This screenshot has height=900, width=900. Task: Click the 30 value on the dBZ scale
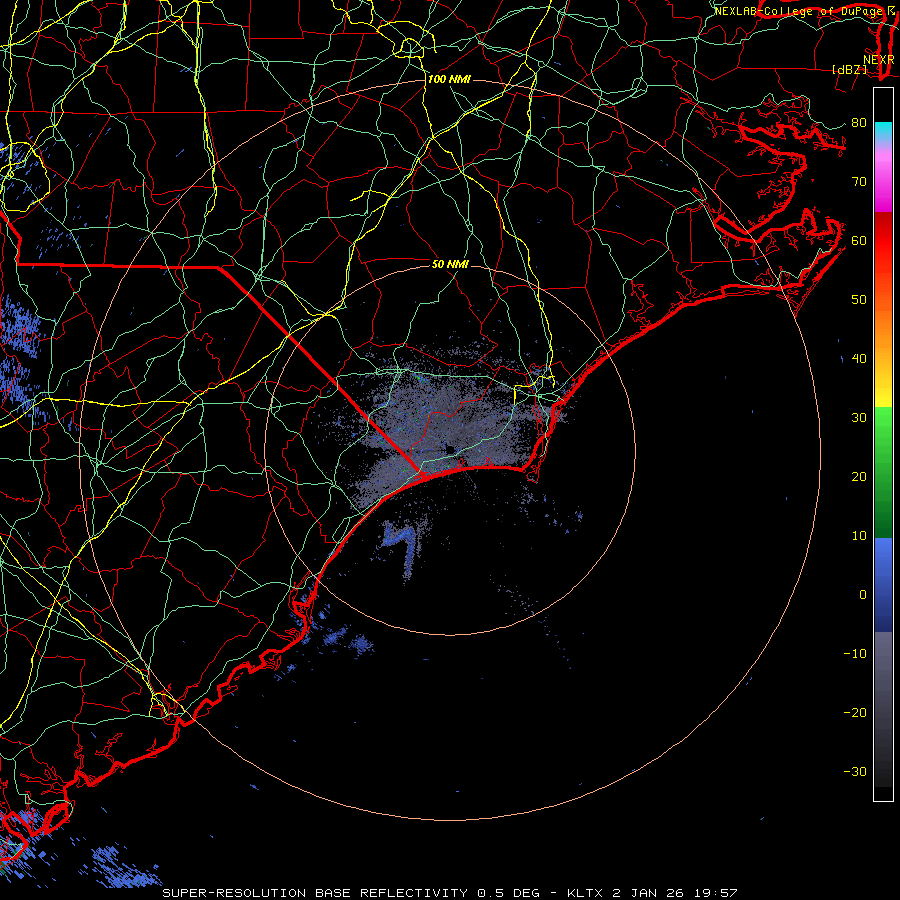click(859, 417)
